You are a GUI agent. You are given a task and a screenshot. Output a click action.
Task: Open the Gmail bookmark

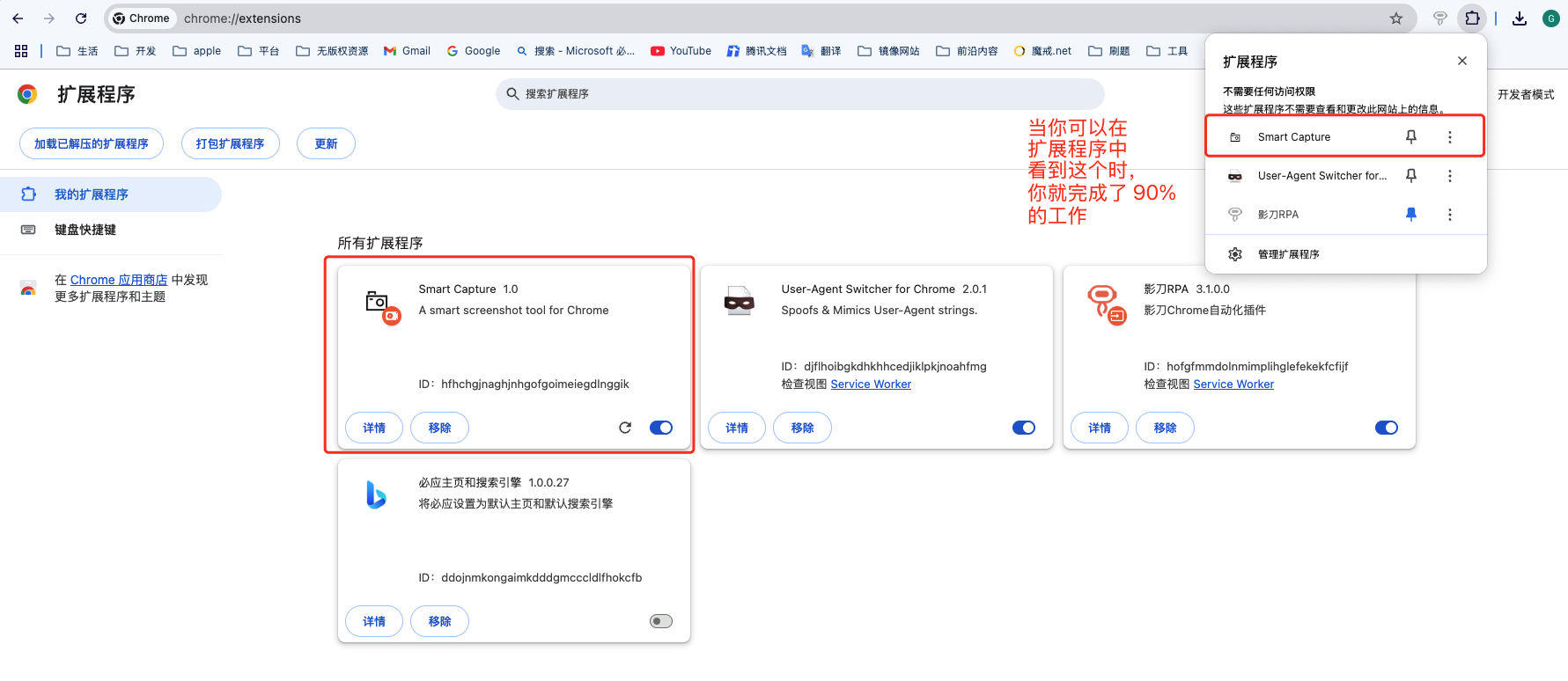[x=408, y=51]
